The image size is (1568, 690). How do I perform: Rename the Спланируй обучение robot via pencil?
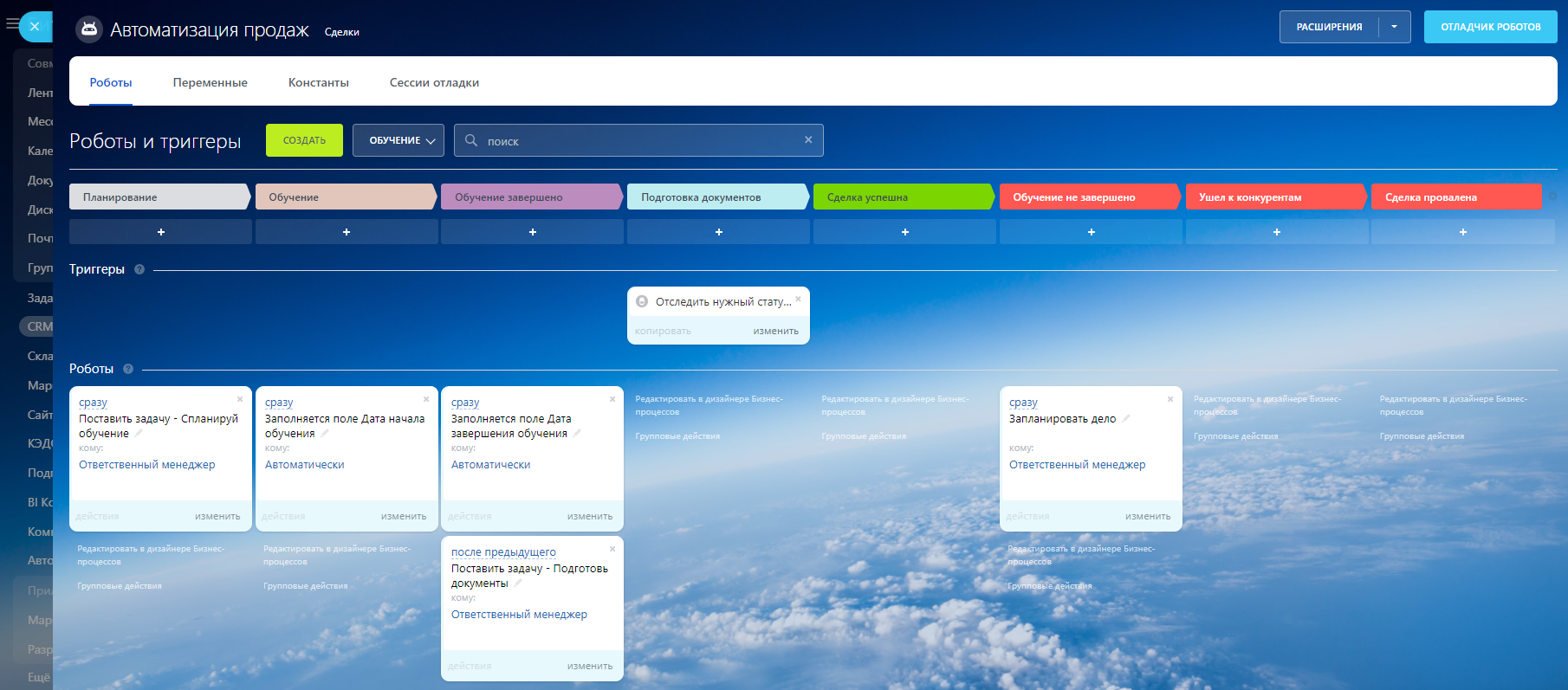pos(139,433)
